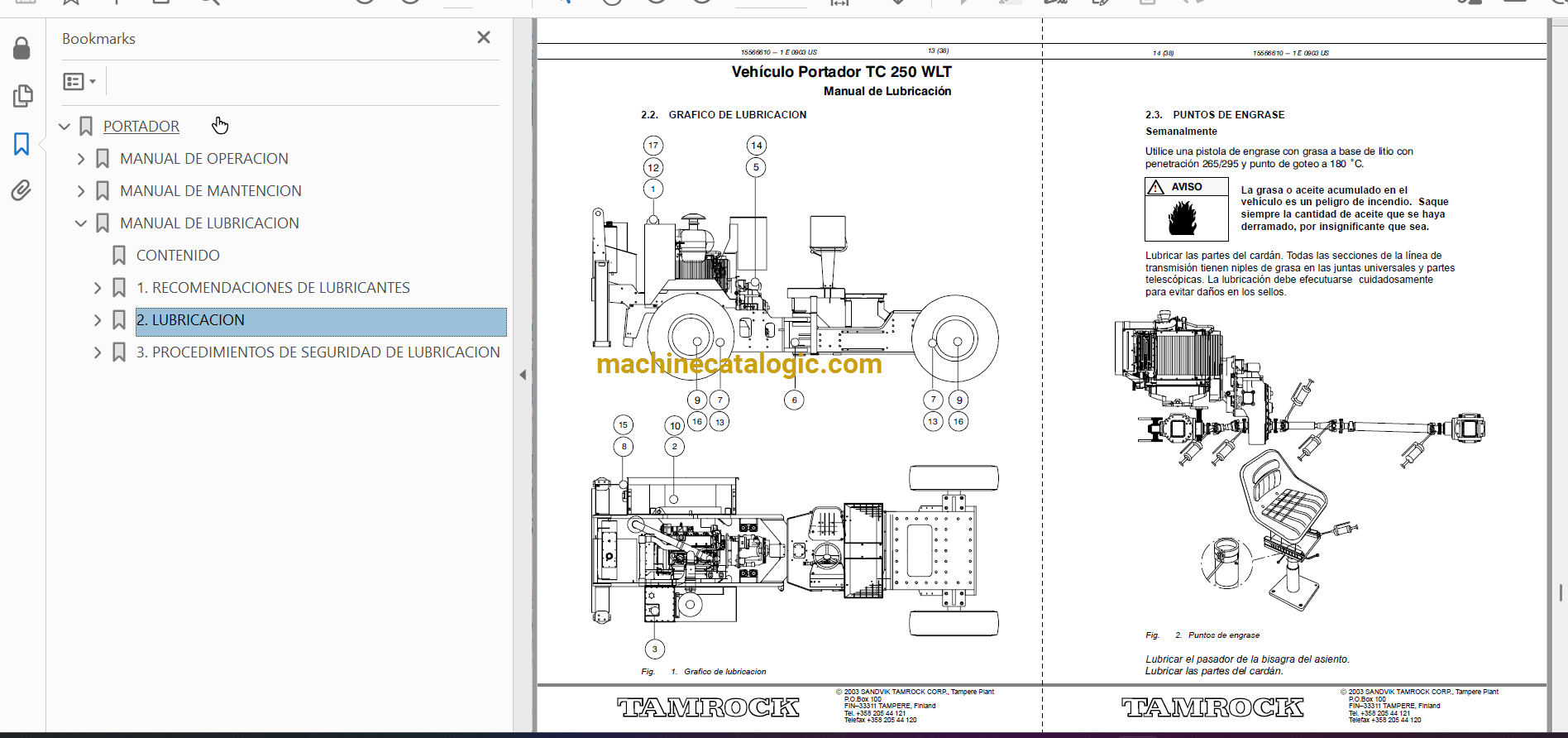This screenshot has height=738, width=1568.
Task: Select MANUAL DE OPERACION bookmark
Action: (x=204, y=159)
